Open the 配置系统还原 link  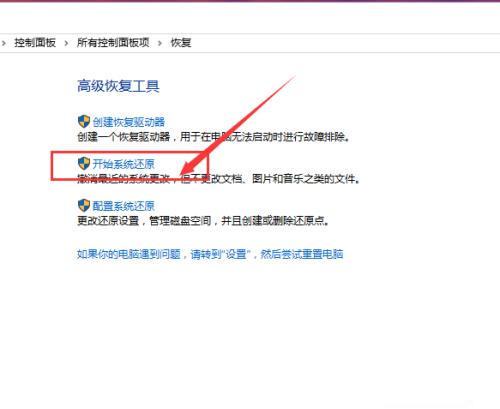click(x=124, y=206)
